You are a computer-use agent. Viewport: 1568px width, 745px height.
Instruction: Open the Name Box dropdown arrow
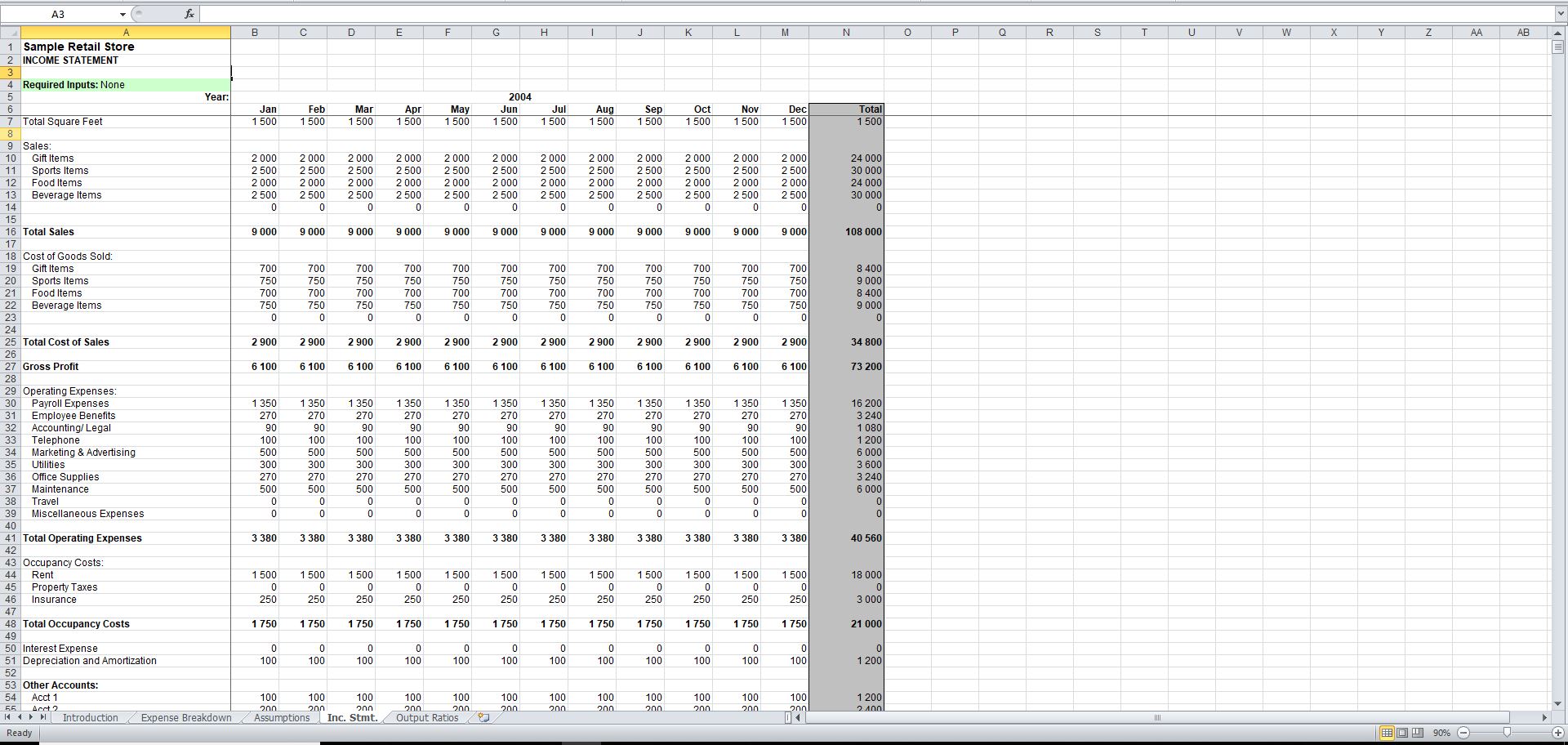[x=123, y=13]
